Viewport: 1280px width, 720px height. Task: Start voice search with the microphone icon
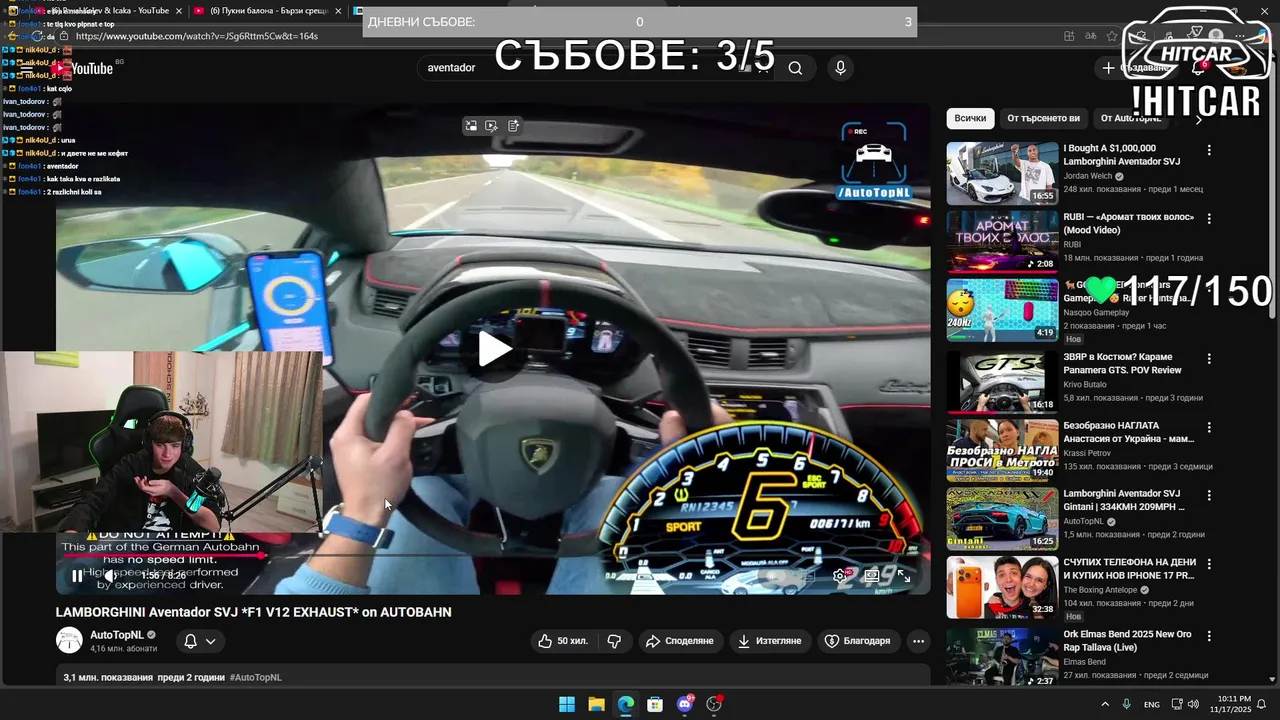(840, 68)
